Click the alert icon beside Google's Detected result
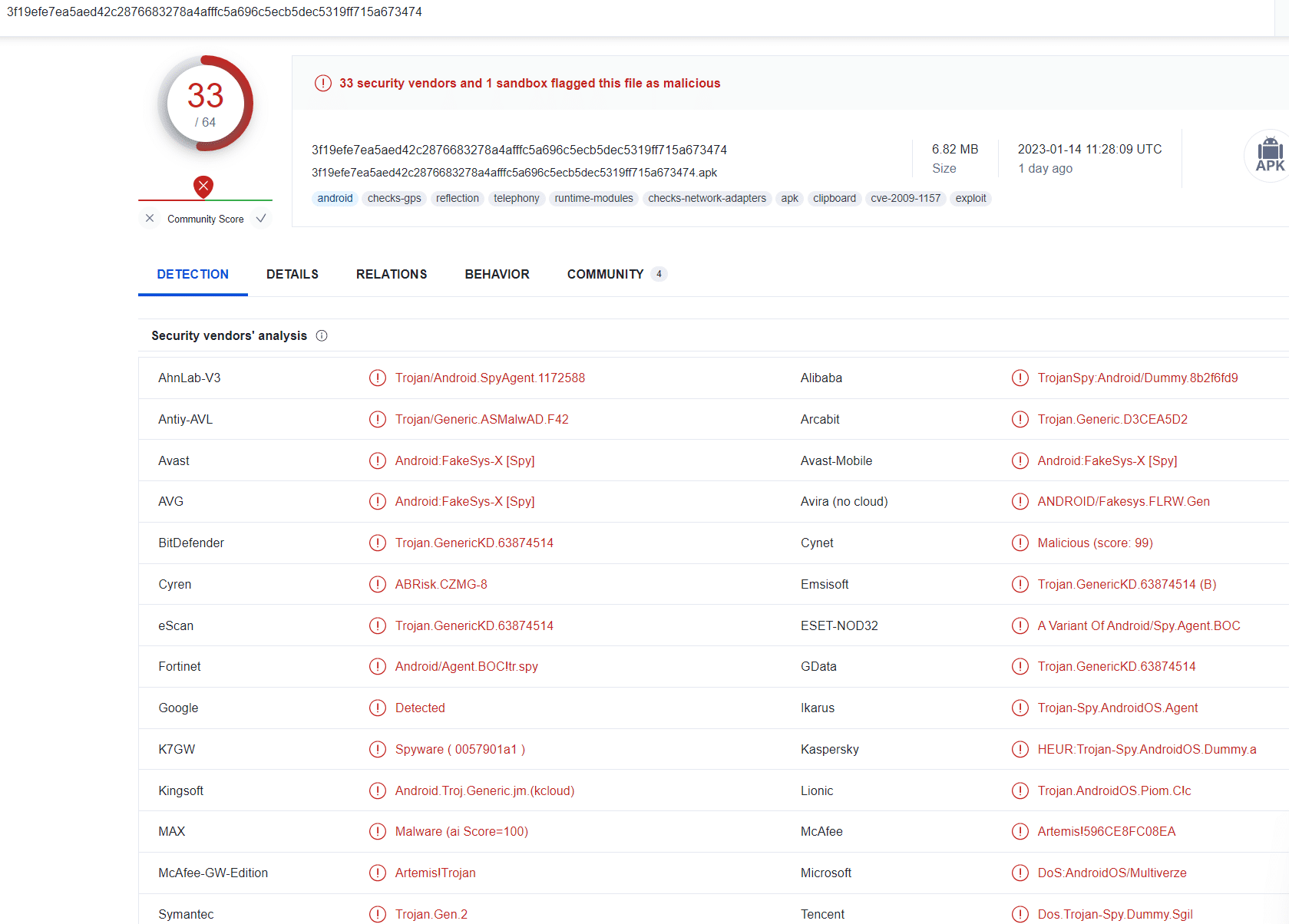 coord(377,708)
